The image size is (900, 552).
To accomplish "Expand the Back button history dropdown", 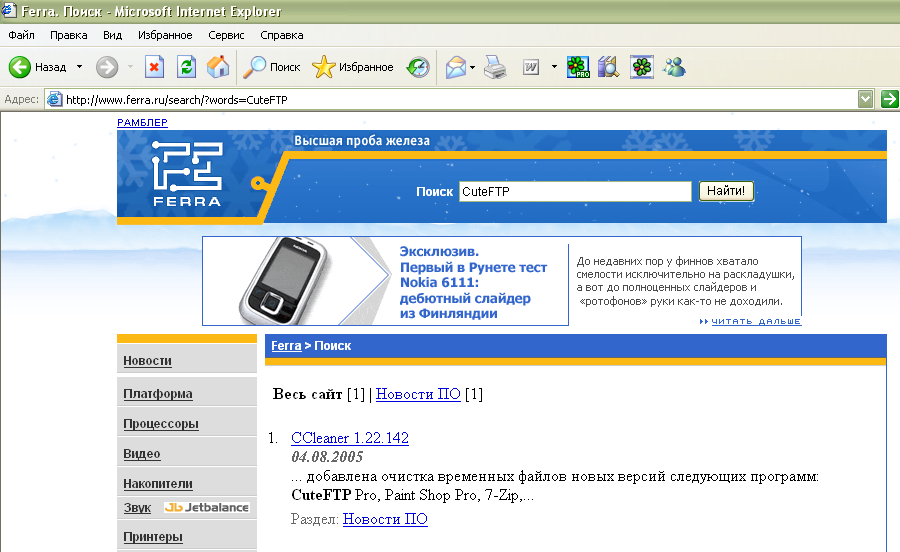I will [79, 67].
